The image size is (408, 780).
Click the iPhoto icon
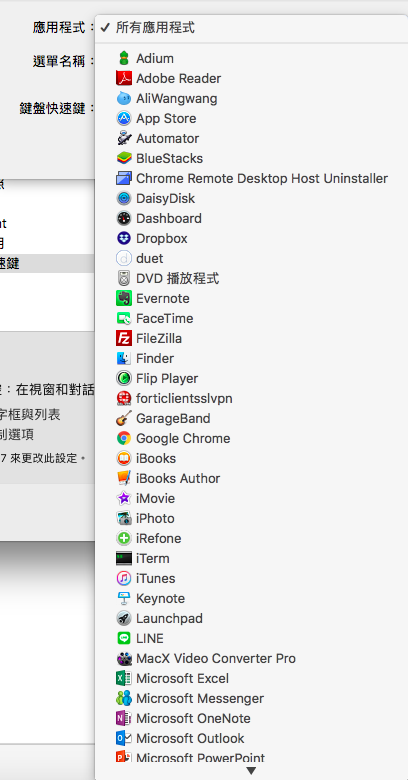coord(123,518)
